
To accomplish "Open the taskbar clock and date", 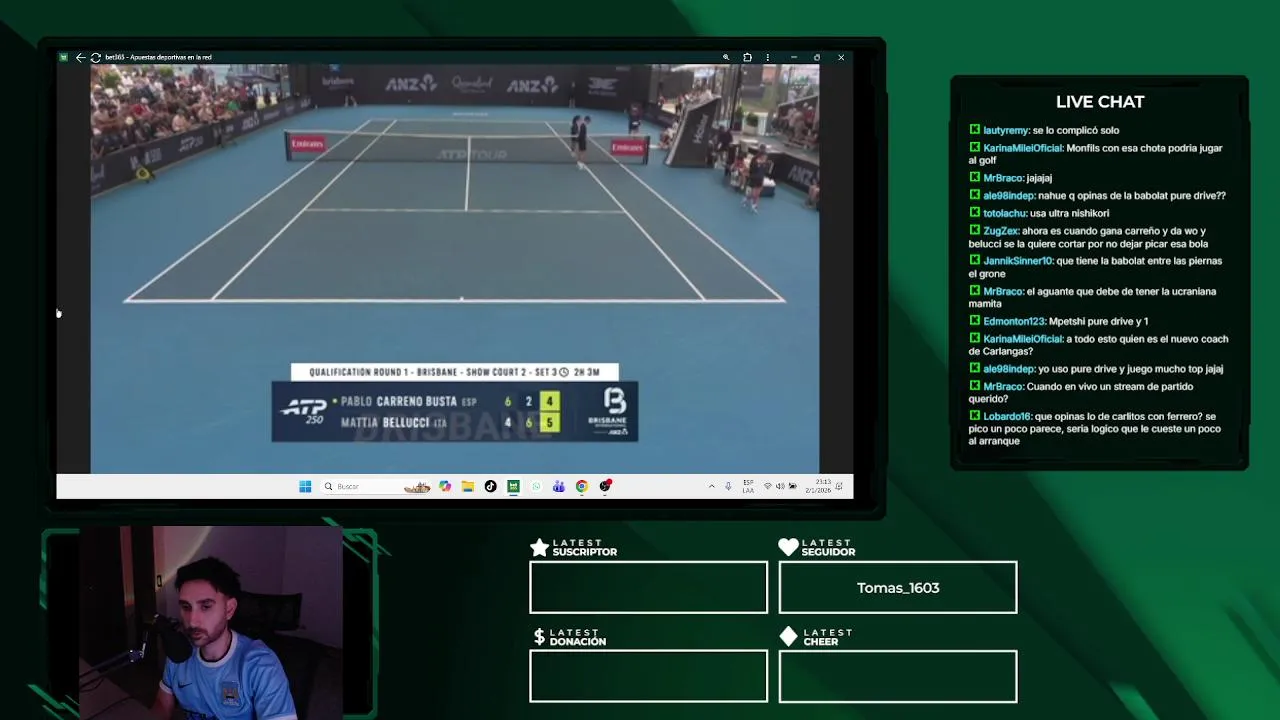I will point(817,486).
